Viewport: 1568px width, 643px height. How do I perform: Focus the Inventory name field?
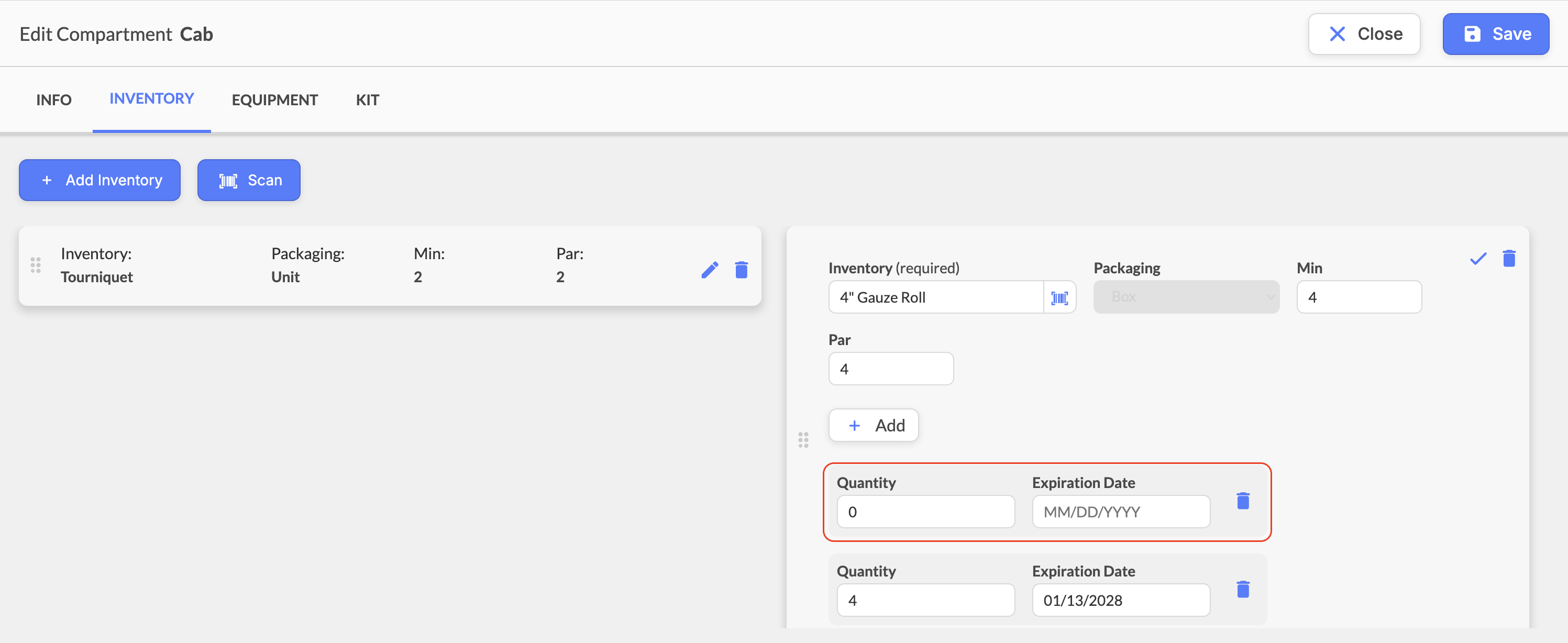935,297
